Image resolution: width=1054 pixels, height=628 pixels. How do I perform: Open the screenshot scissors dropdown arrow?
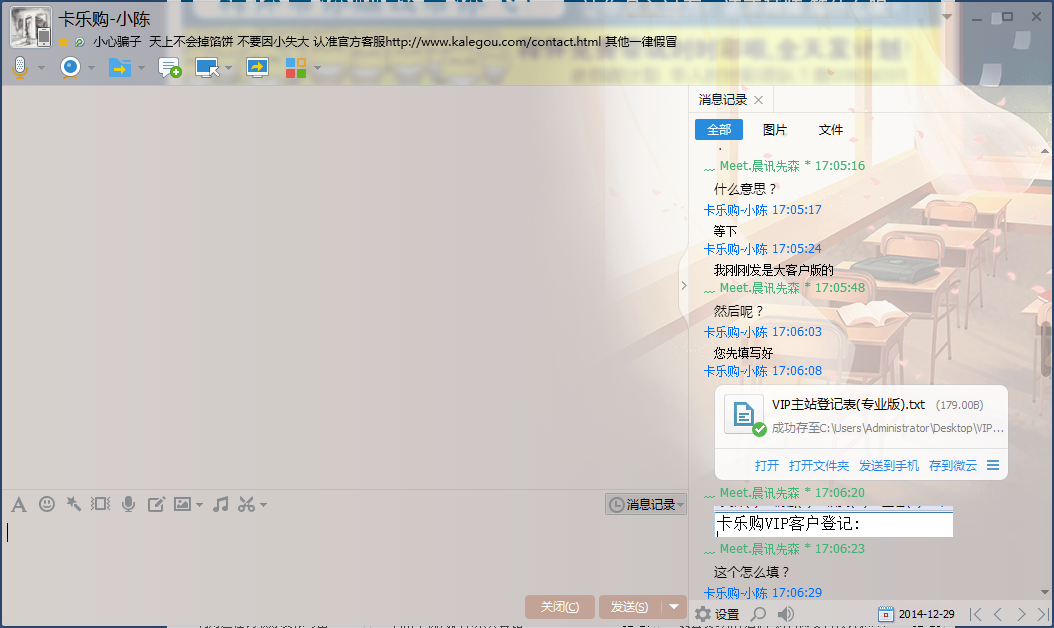pos(263,505)
